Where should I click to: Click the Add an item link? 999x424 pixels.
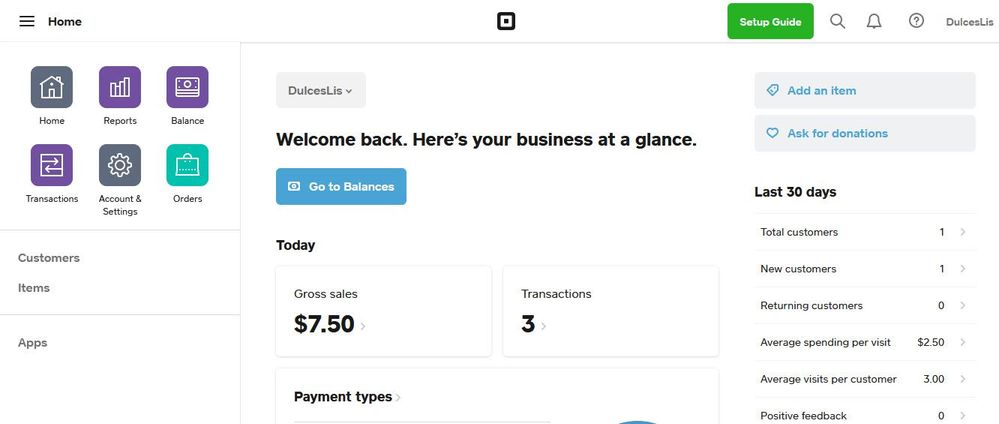coord(821,90)
